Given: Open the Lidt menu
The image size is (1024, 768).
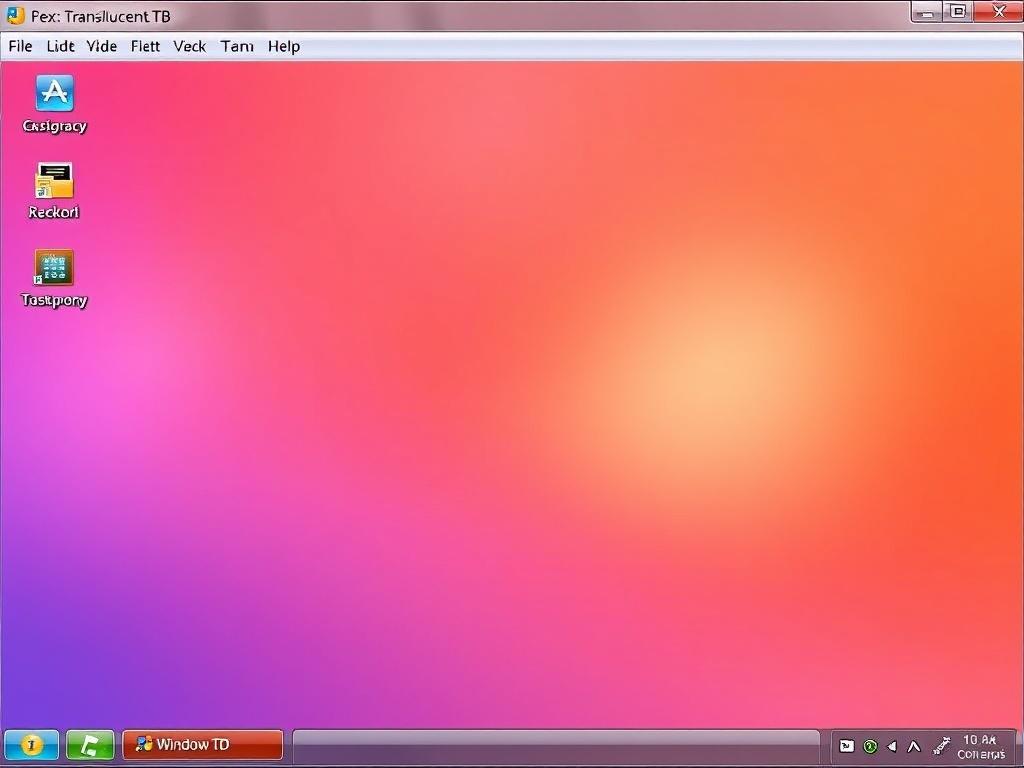Looking at the screenshot, I should click(x=60, y=46).
